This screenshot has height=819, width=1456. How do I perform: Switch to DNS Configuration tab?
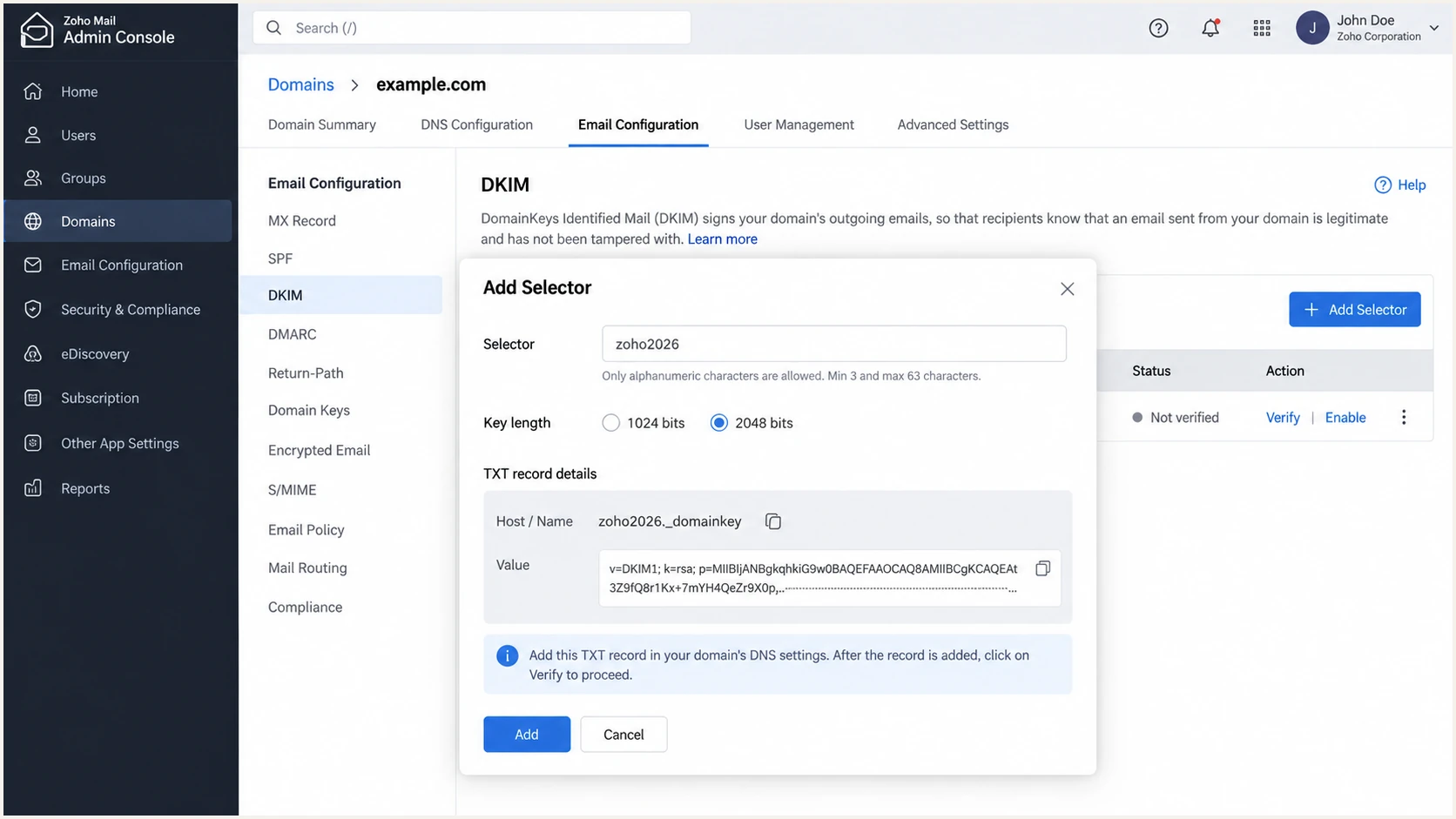[476, 124]
